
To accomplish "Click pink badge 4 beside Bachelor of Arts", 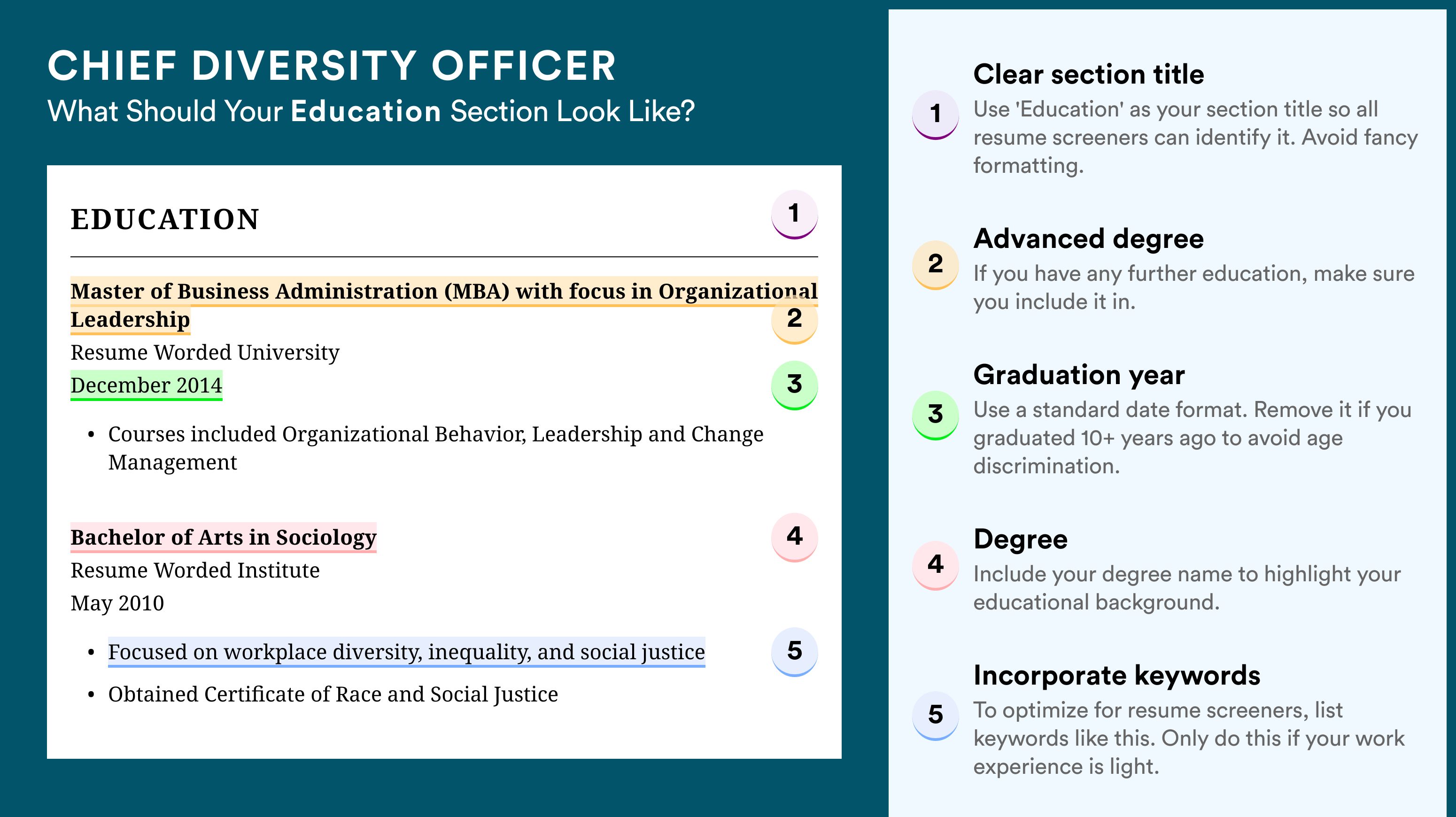I will coord(794,537).
